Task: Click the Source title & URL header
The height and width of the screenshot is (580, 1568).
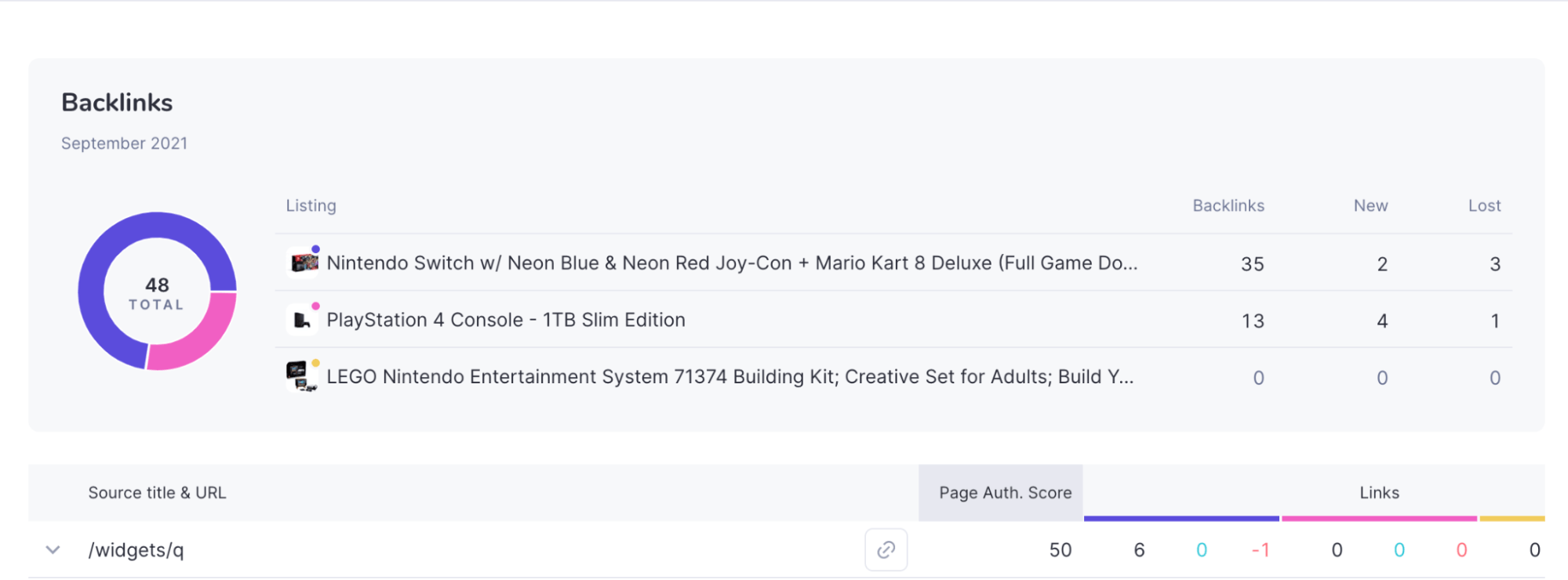Action: 157,492
